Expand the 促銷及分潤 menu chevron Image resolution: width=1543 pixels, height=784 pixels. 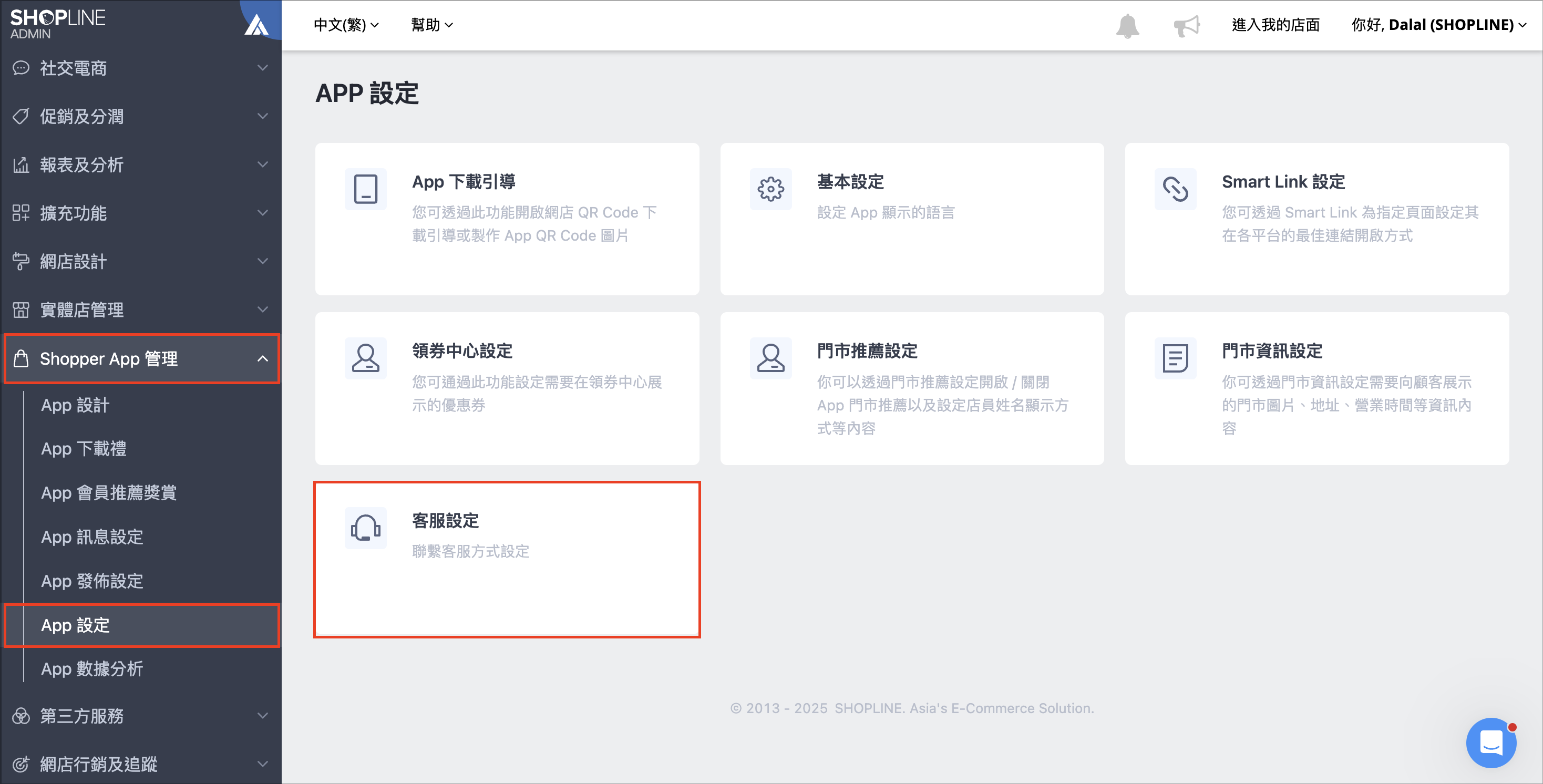point(262,116)
